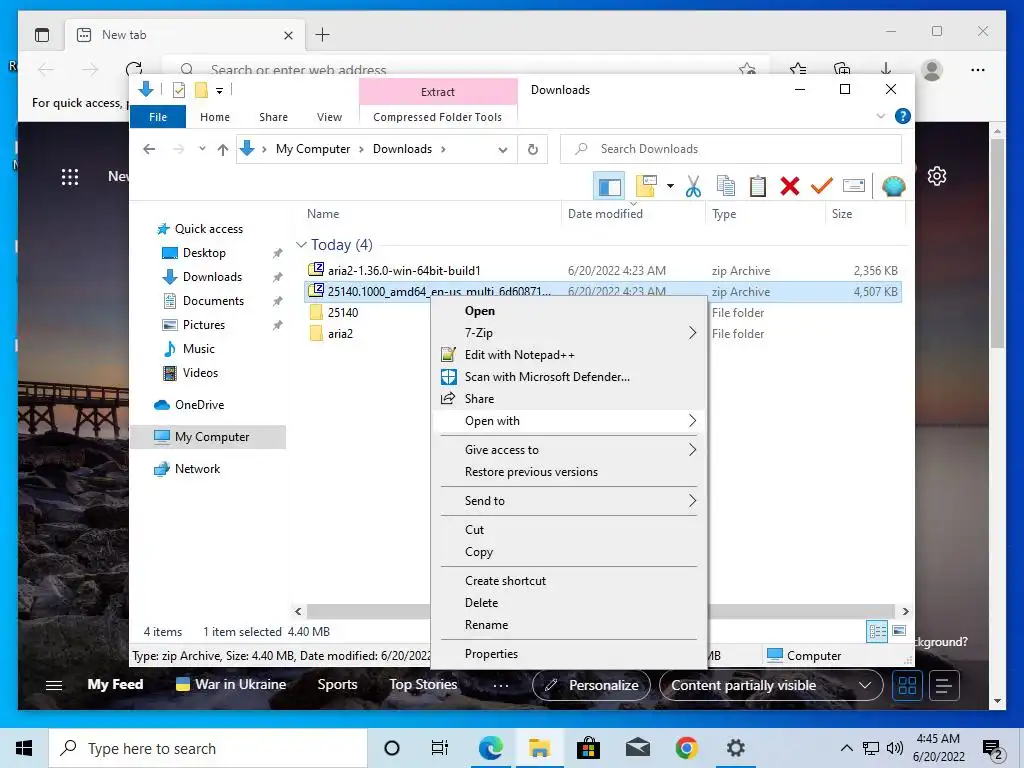Expand address bar history dropdown
Image resolution: width=1024 pixels, height=768 pixels.
click(502, 150)
